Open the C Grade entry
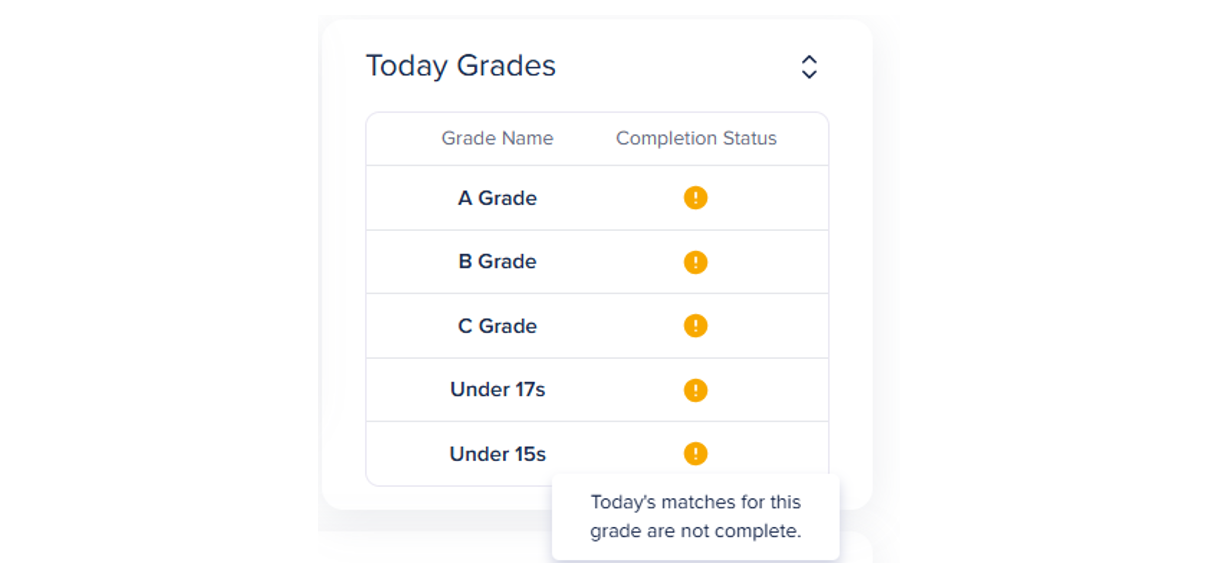1222x578 pixels. pos(497,326)
